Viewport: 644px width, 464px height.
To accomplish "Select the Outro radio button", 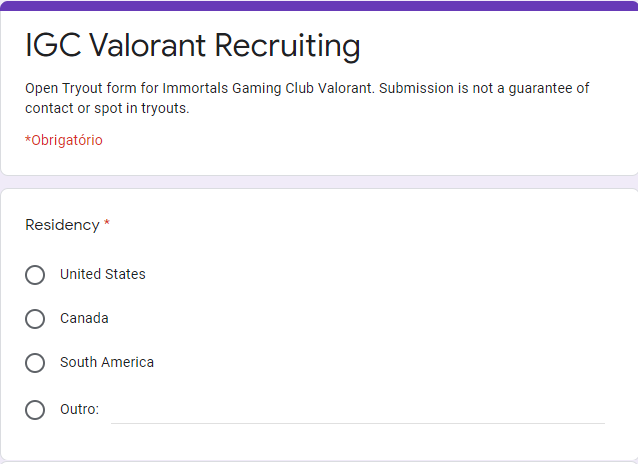I will (35, 409).
